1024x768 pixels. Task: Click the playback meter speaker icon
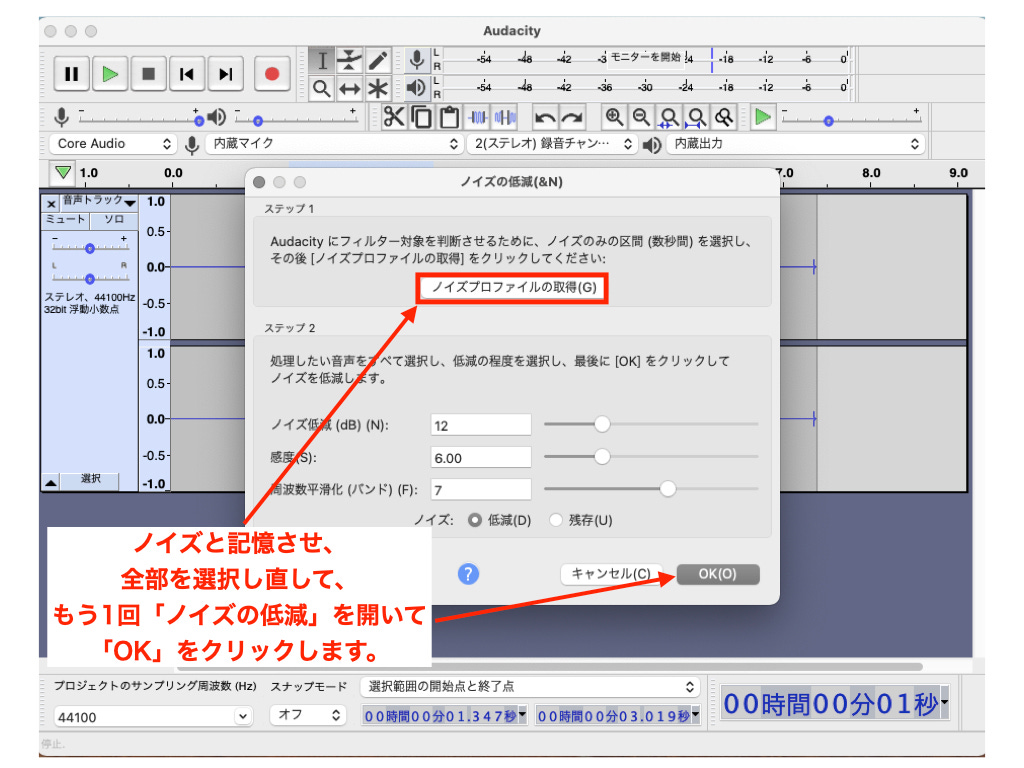[x=416, y=88]
